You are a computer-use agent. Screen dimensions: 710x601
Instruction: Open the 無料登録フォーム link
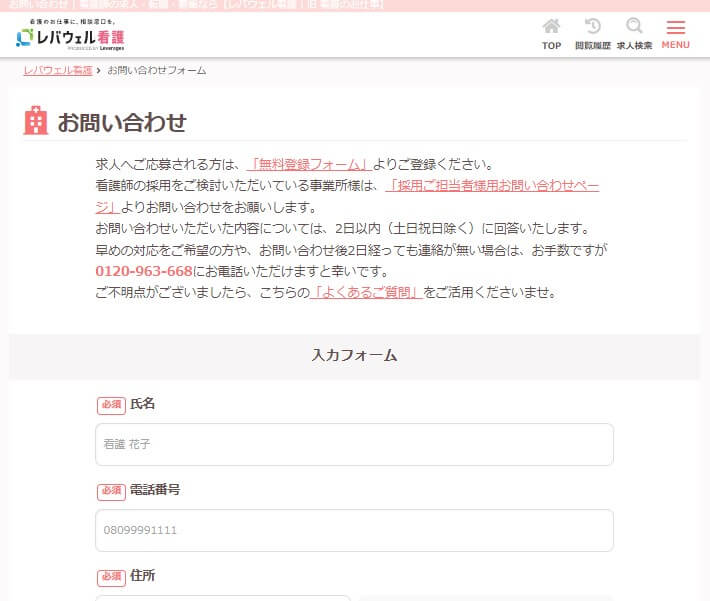[x=310, y=165]
